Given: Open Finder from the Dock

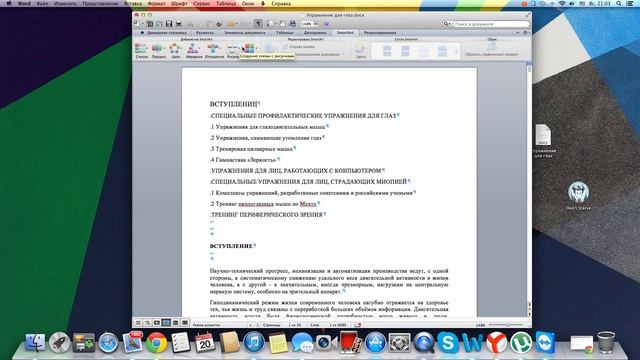Looking at the screenshot, I should 36,342.
